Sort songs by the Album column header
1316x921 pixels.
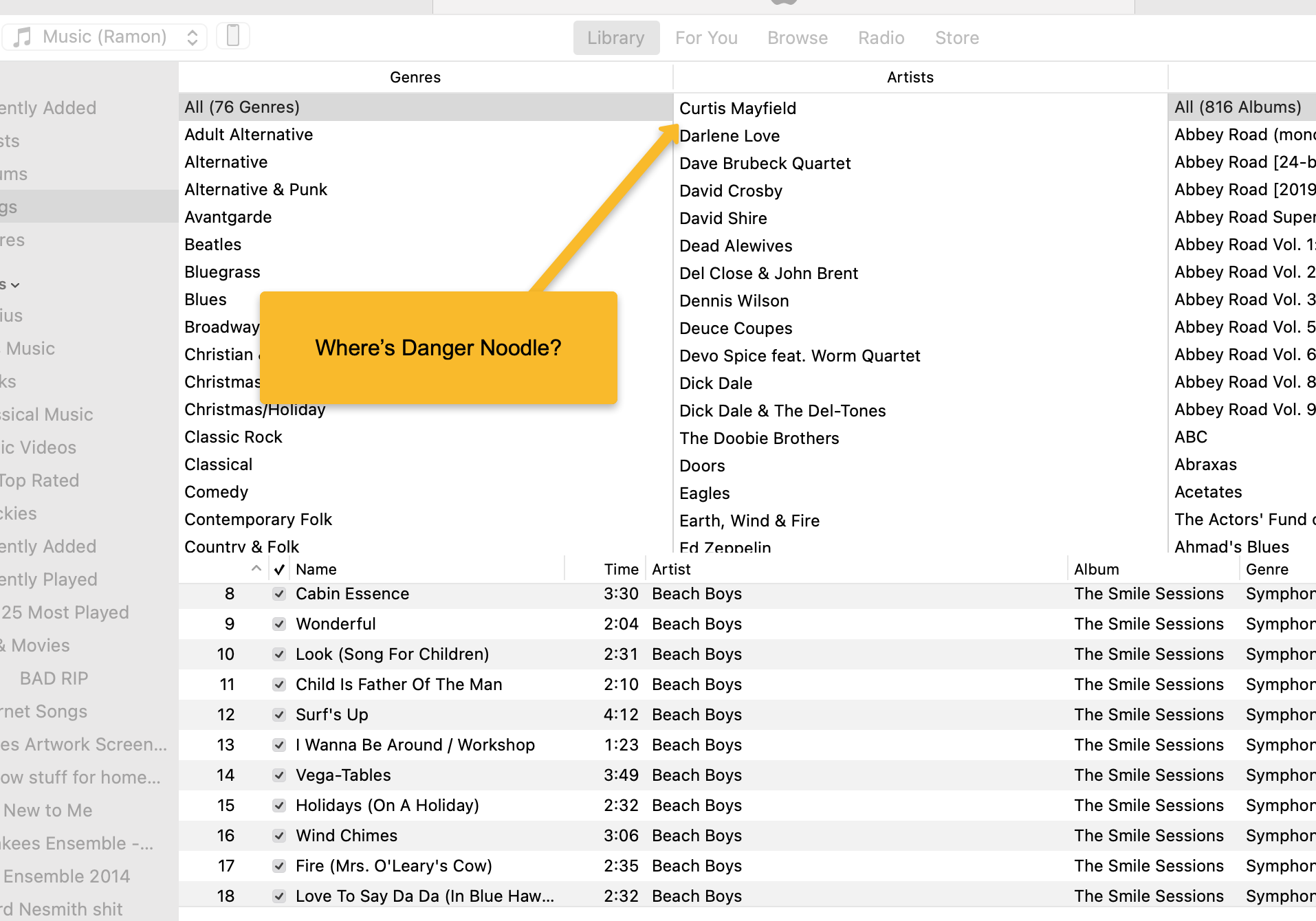pos(1154,569)
